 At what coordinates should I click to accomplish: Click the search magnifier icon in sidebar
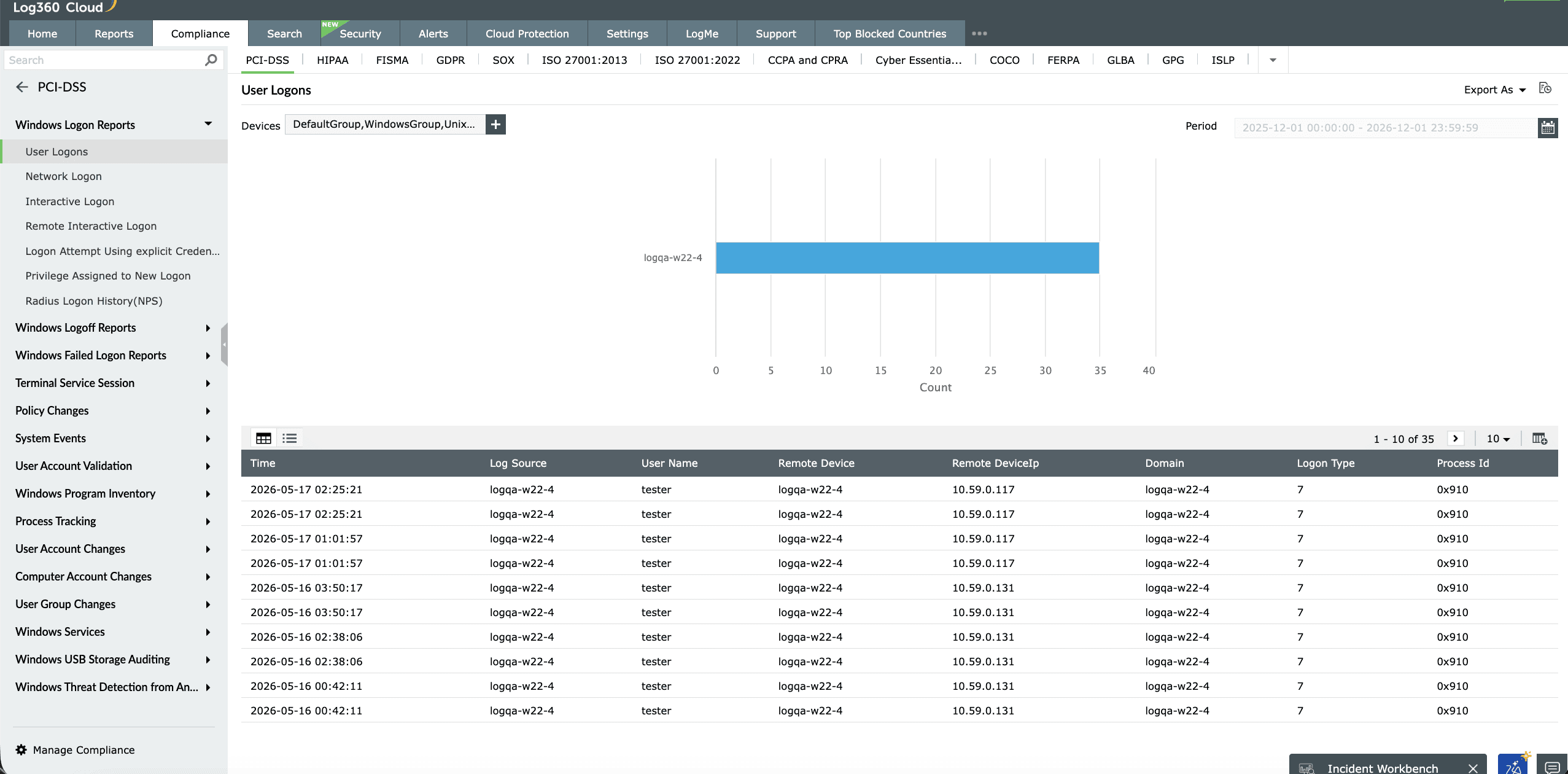click(211, 60)
